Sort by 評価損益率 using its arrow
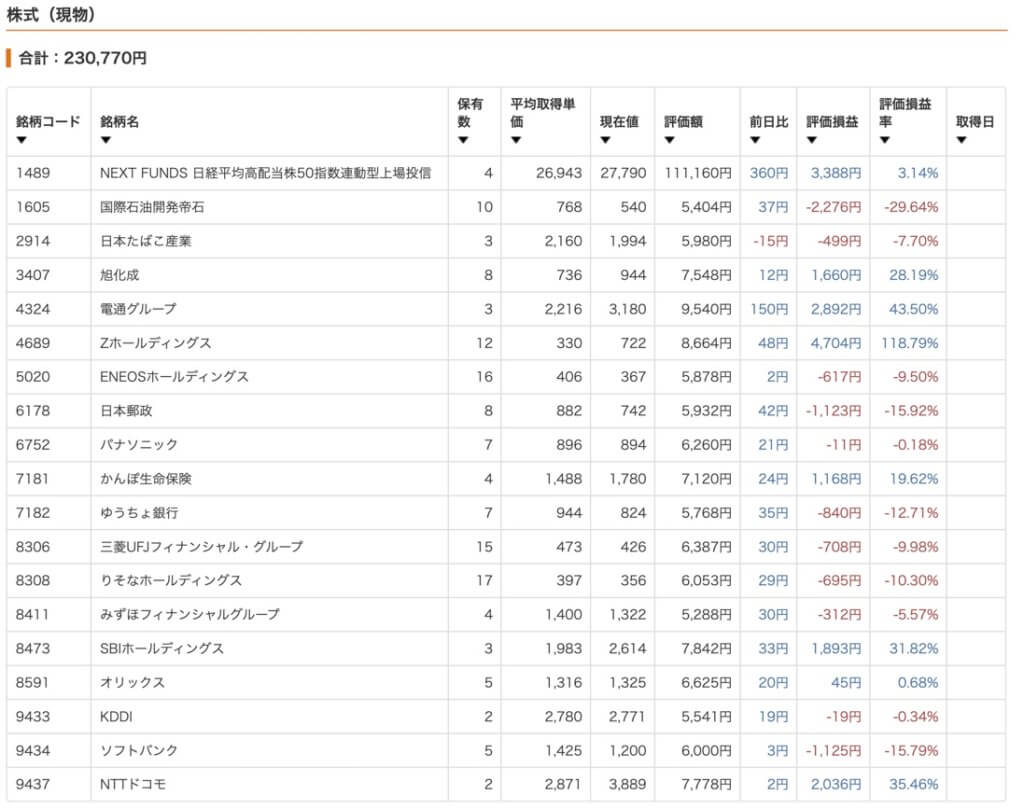 [x=885, y=140]
